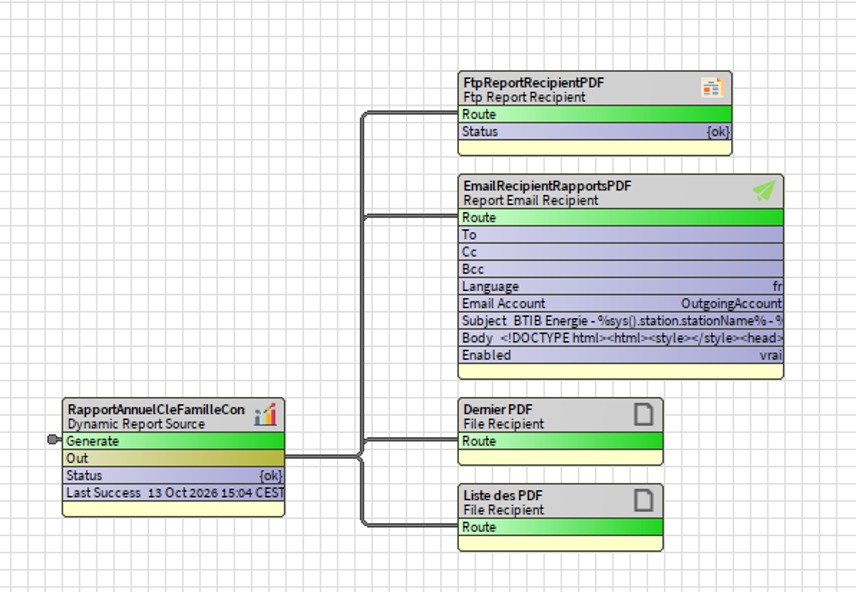Select the EmailRecipientRapportsPDF block title
Screen dimensions: 856x592
pyautogui.click(x=547, y=186)
